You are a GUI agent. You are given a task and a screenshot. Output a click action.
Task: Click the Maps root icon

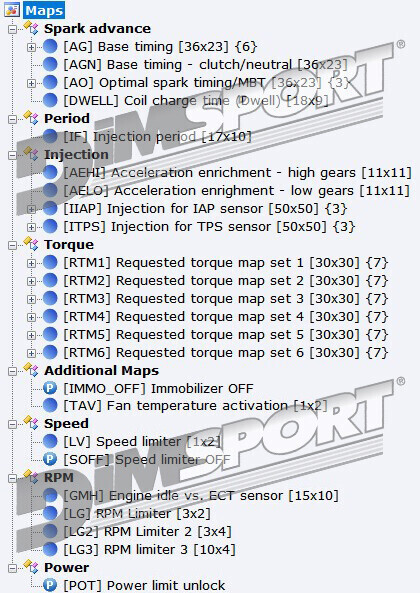12,10
